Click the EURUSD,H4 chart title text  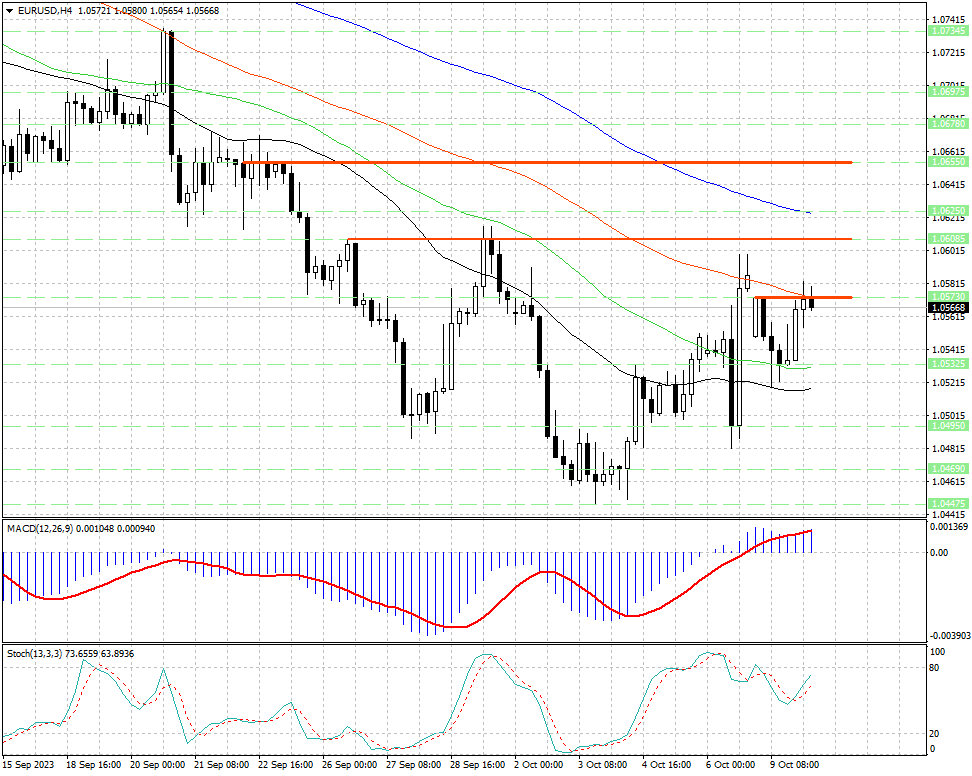[x=44, y=11]
